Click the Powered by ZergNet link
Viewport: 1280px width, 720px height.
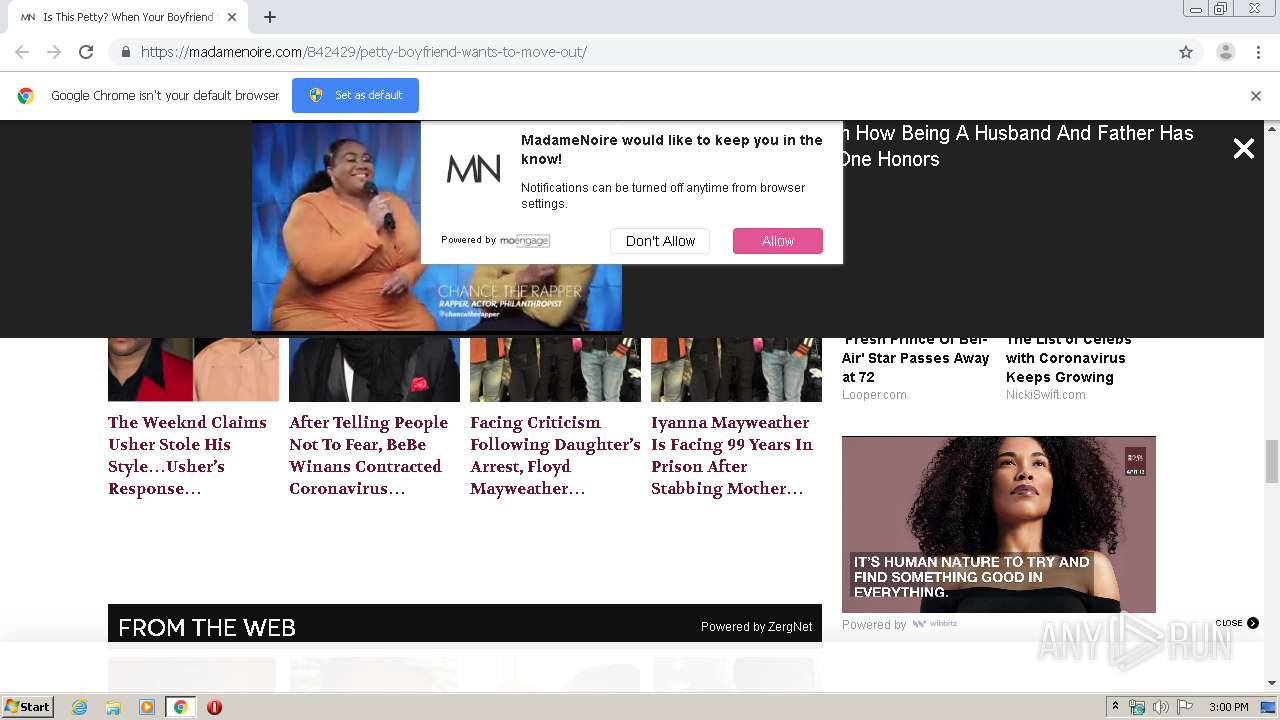[x=756, y=627]
